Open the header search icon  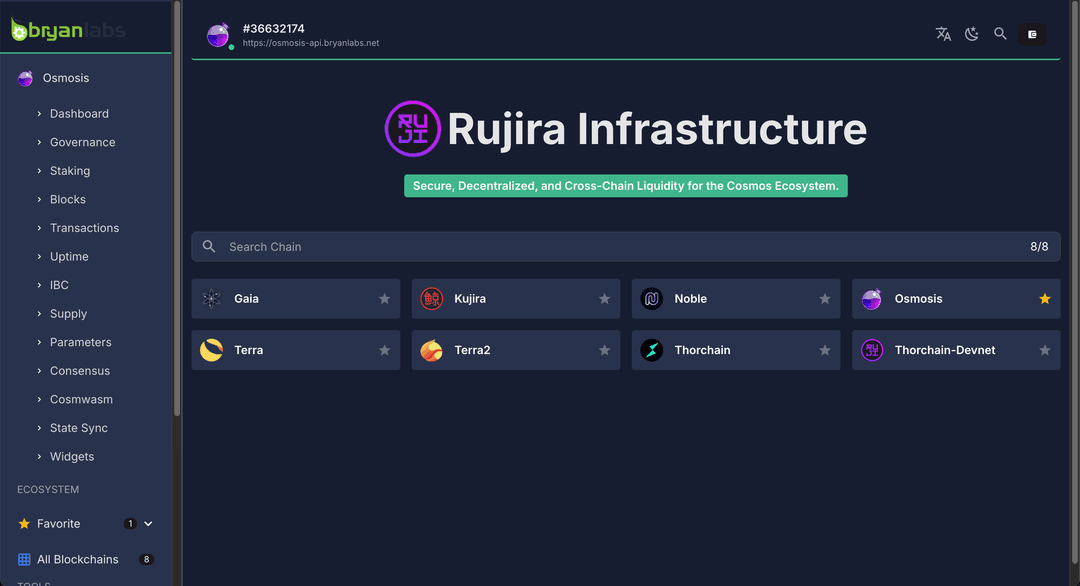pyautogui.click(x=1000, y=34)
